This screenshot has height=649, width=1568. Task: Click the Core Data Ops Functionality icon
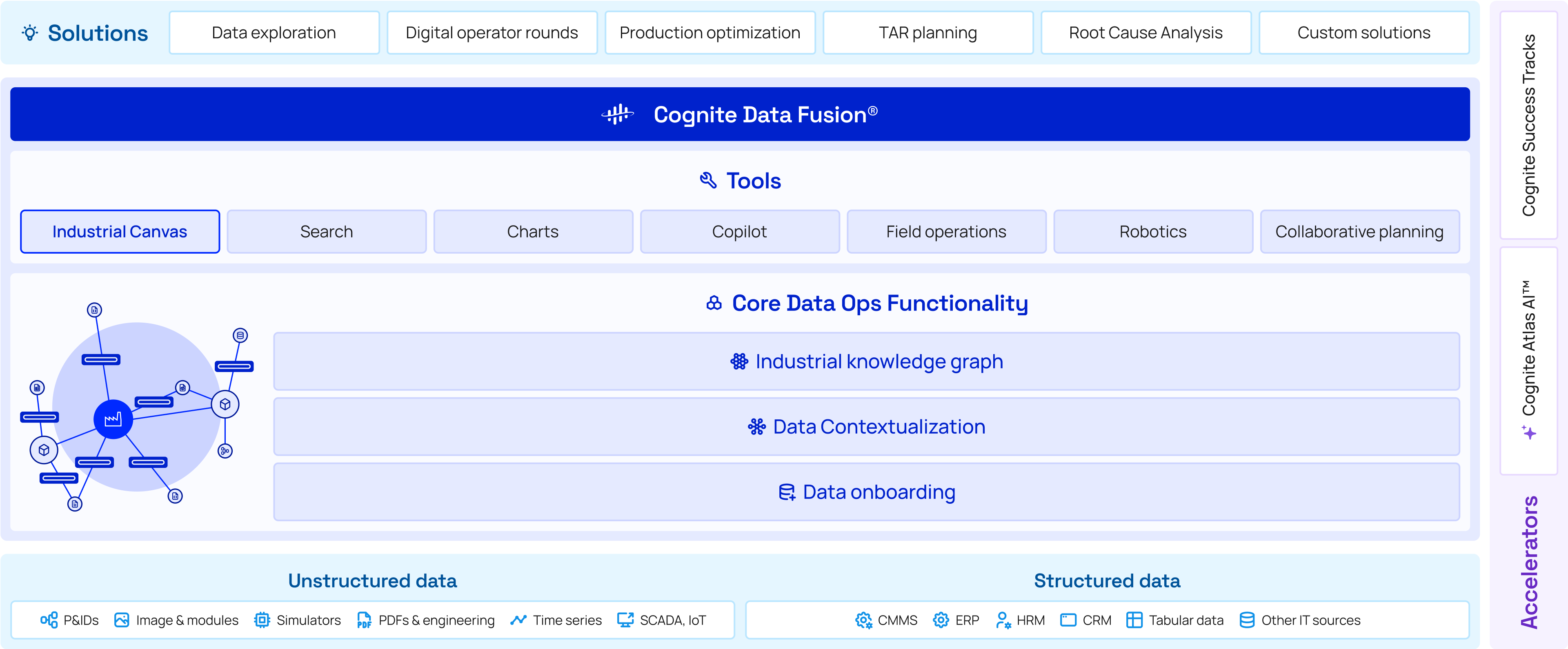[x=714, y=303]
